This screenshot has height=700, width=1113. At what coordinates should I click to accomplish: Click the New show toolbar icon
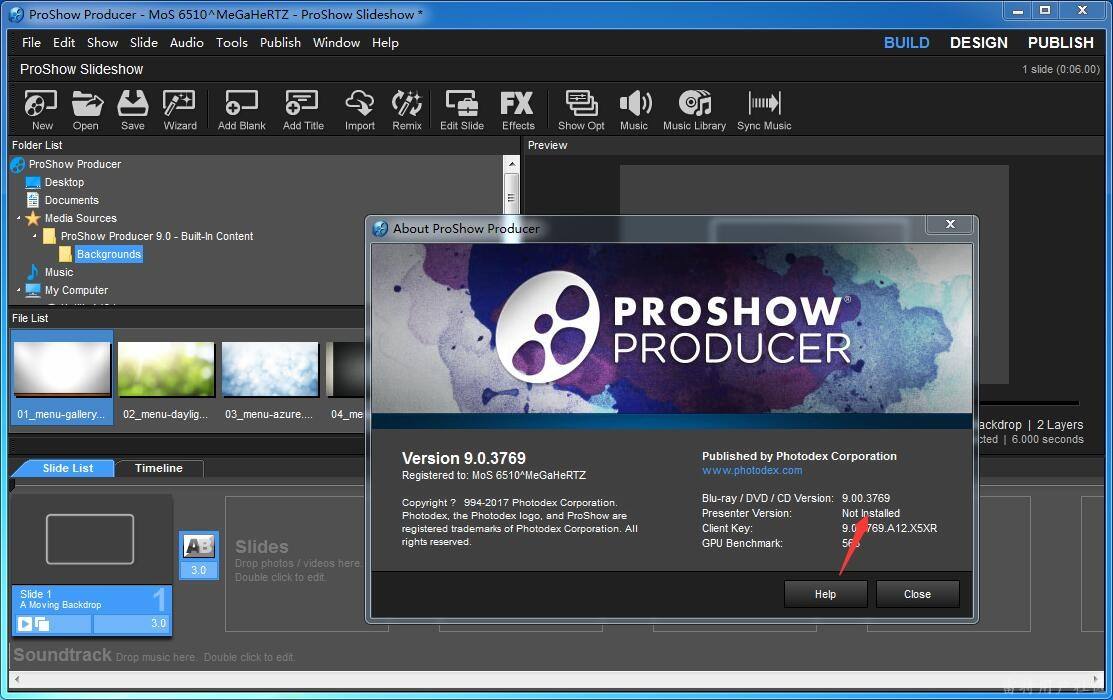[x=41, y=110]
